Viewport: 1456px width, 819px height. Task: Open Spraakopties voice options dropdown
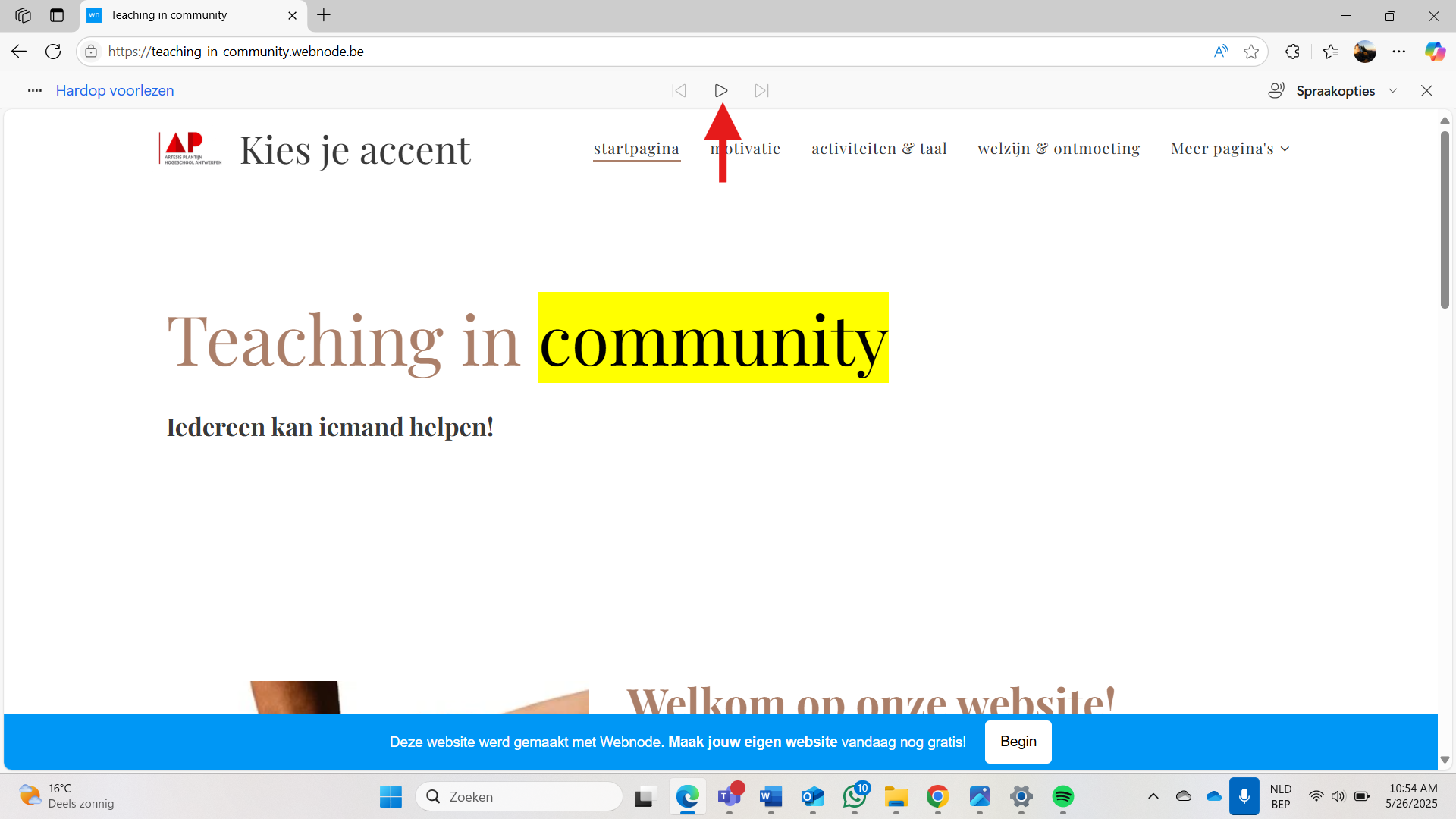[1332, 91]
